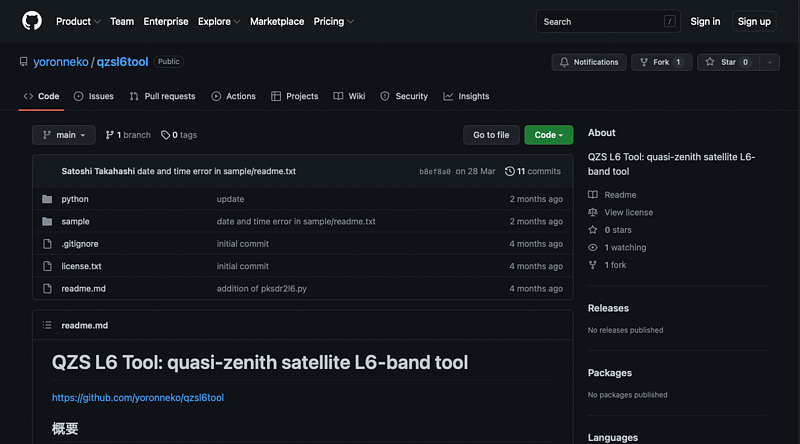Click the watching eye icon
Screen dimensions: 800x444
[592, 247]
